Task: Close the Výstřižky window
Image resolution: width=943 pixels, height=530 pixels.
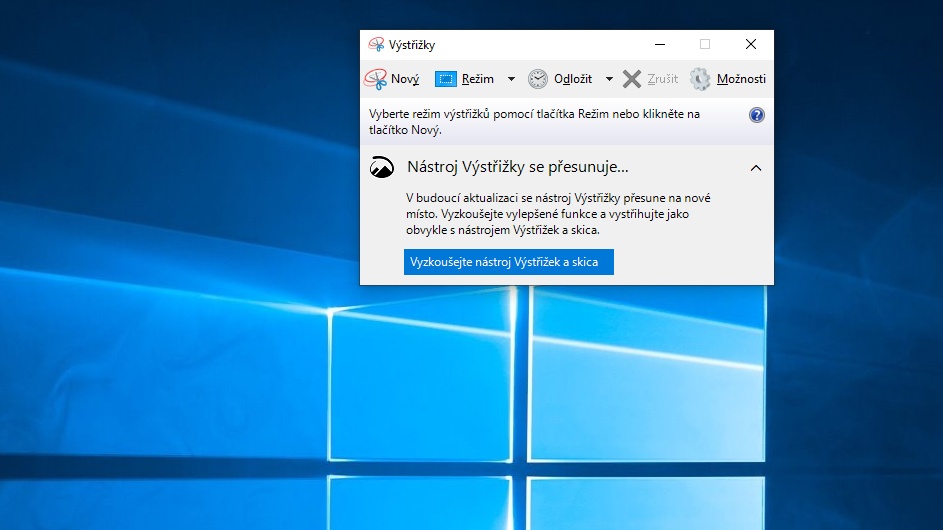Action: [x=751, y=45]
